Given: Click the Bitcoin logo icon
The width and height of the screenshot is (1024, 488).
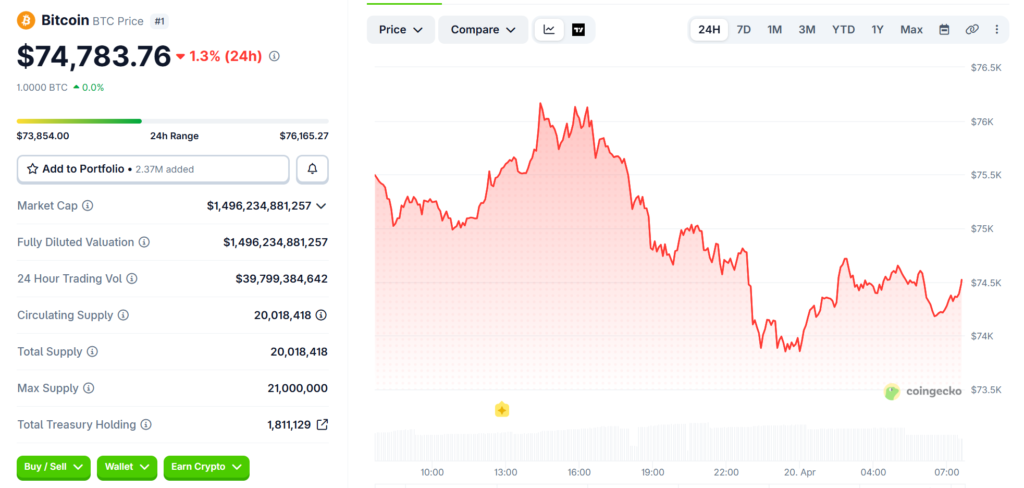Looking at the screenshot, I should point(25,20).
